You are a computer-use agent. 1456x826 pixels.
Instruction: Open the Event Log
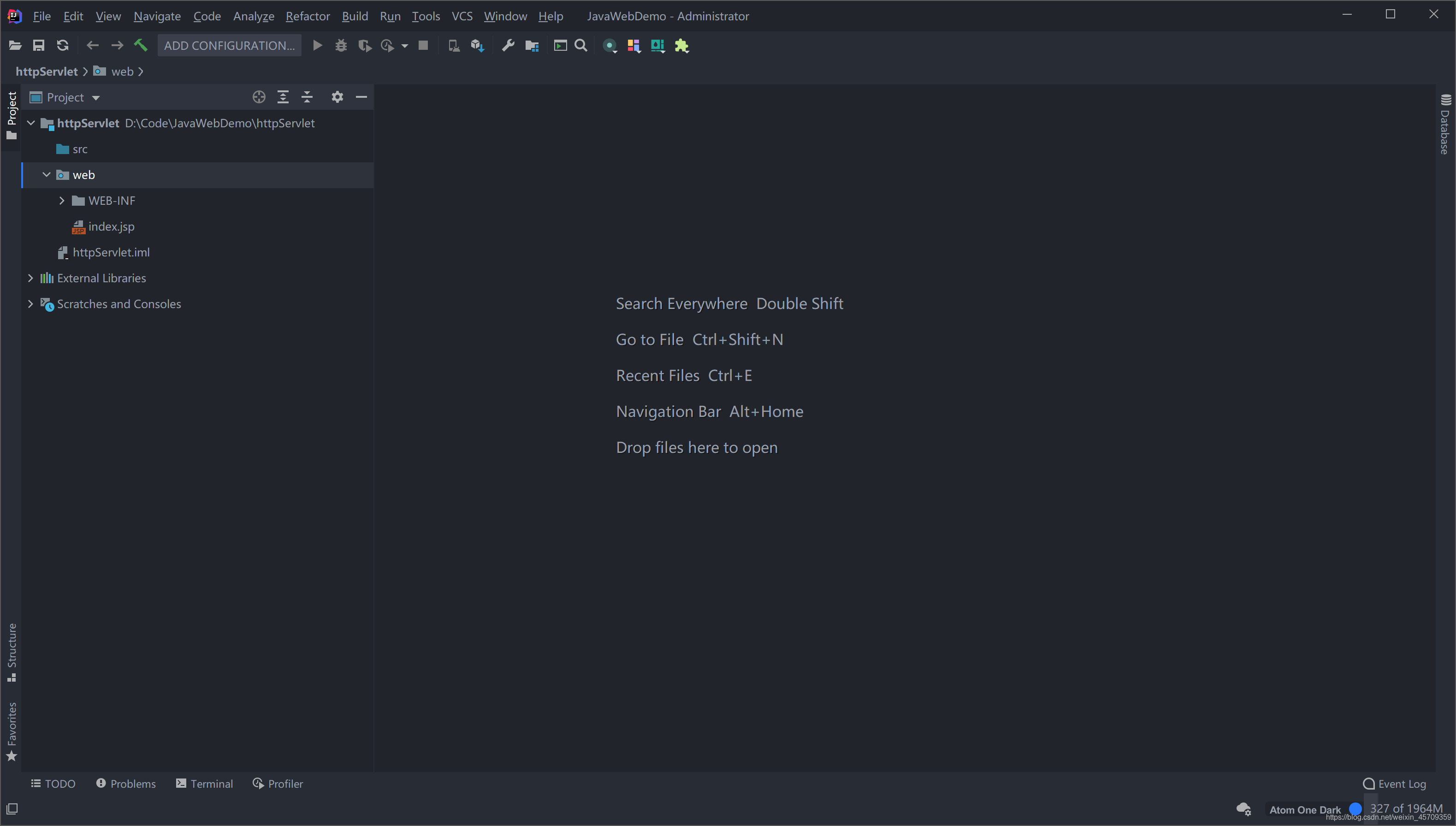coord(1395,784)
